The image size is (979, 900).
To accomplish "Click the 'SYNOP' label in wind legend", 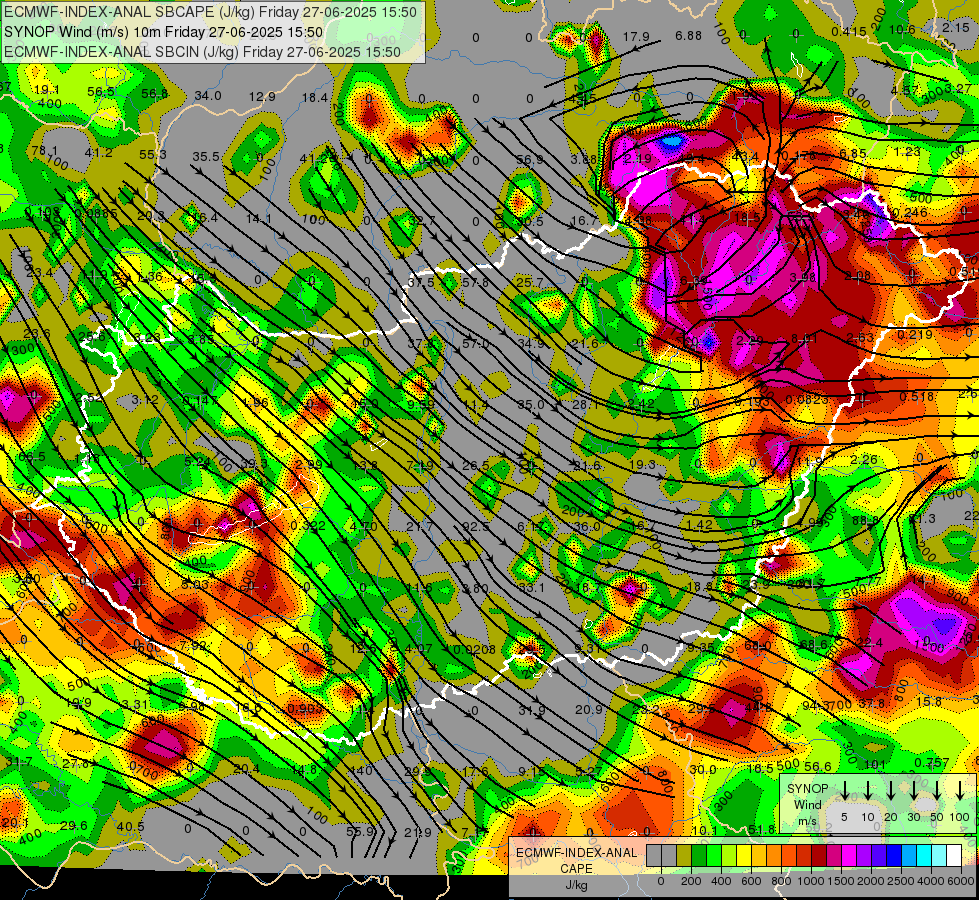I will pyautogui.click(x=807, y=789).
